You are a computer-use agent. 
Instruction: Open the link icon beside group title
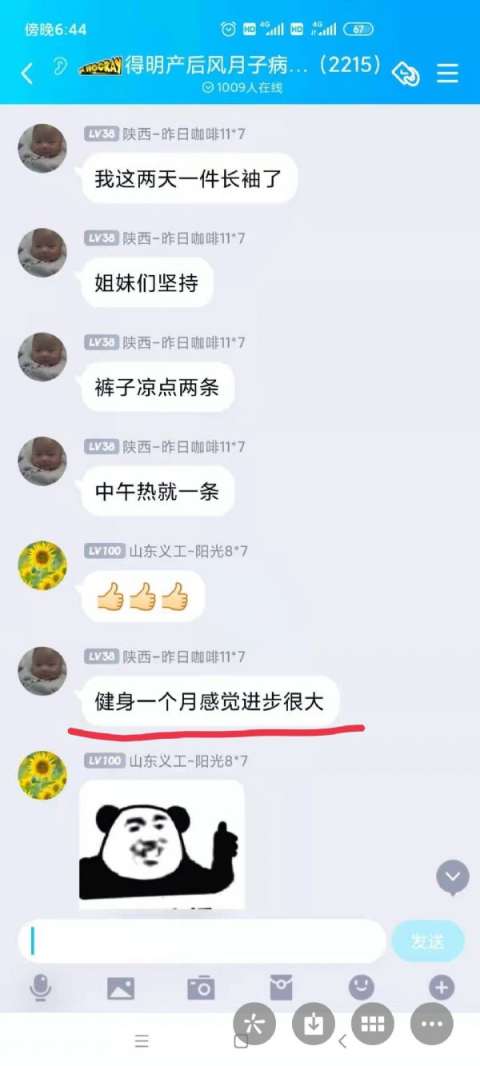tap(408, 73)
